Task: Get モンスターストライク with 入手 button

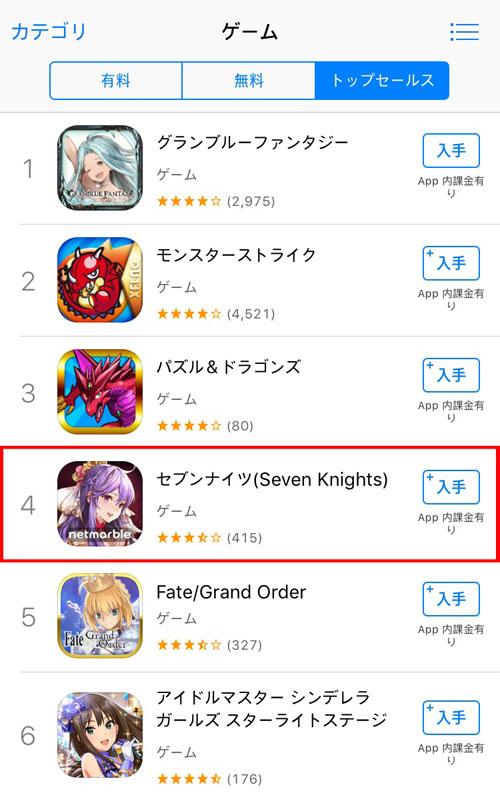Action: coord(451,263)
